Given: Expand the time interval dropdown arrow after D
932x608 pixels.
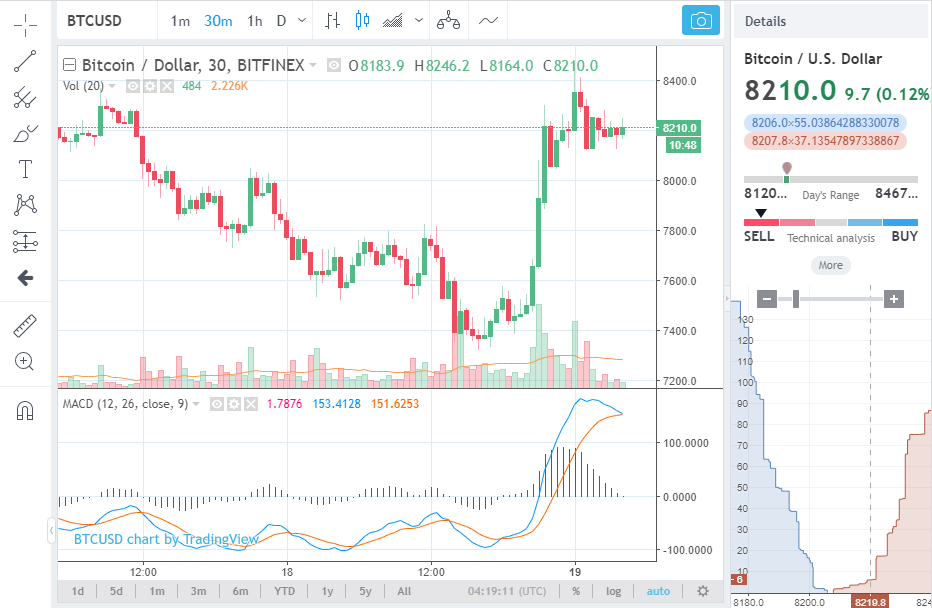Looking at the screenshot, I should pos(303,21).
